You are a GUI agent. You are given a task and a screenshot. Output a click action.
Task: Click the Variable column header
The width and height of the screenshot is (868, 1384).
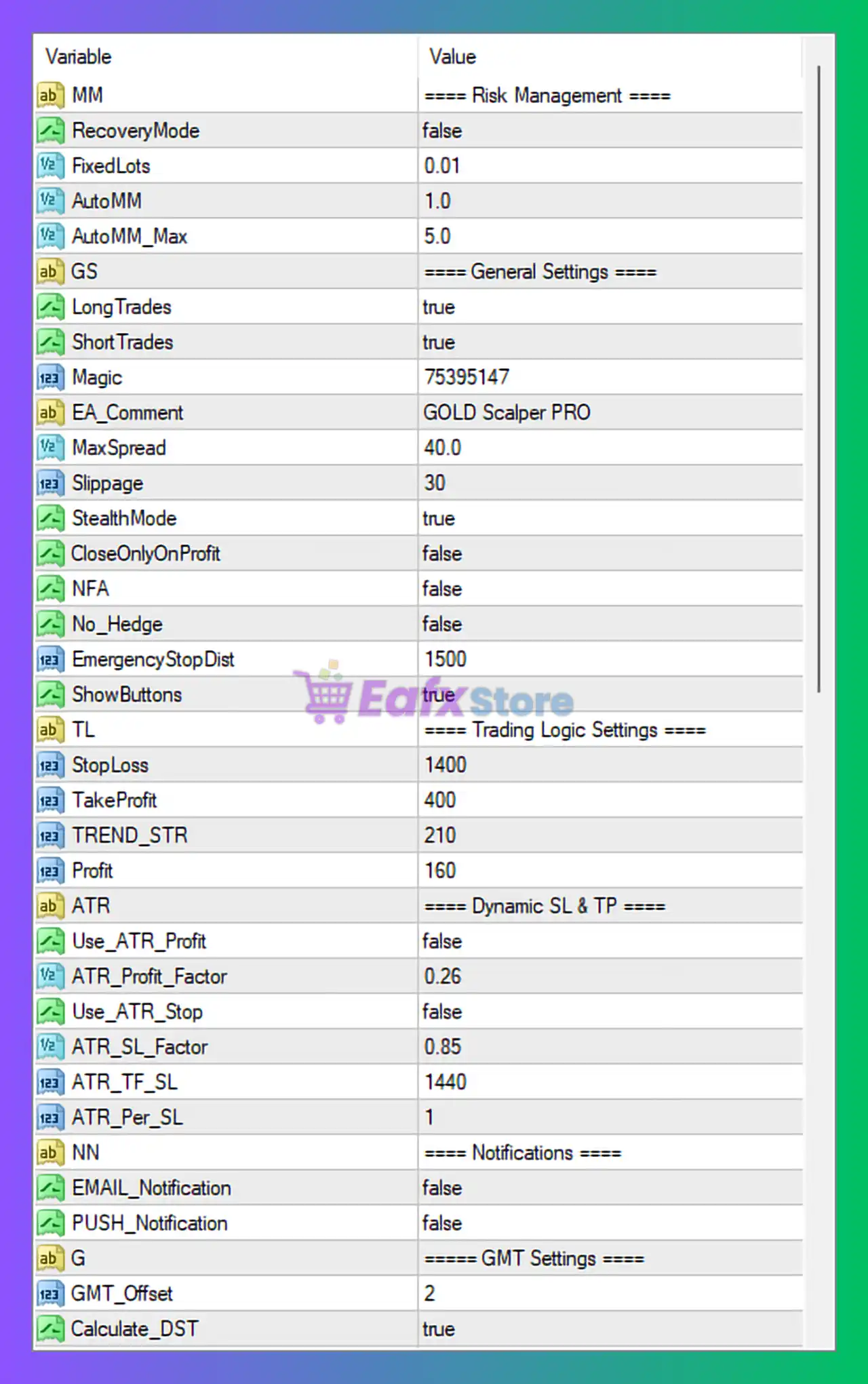coord(79,57)
